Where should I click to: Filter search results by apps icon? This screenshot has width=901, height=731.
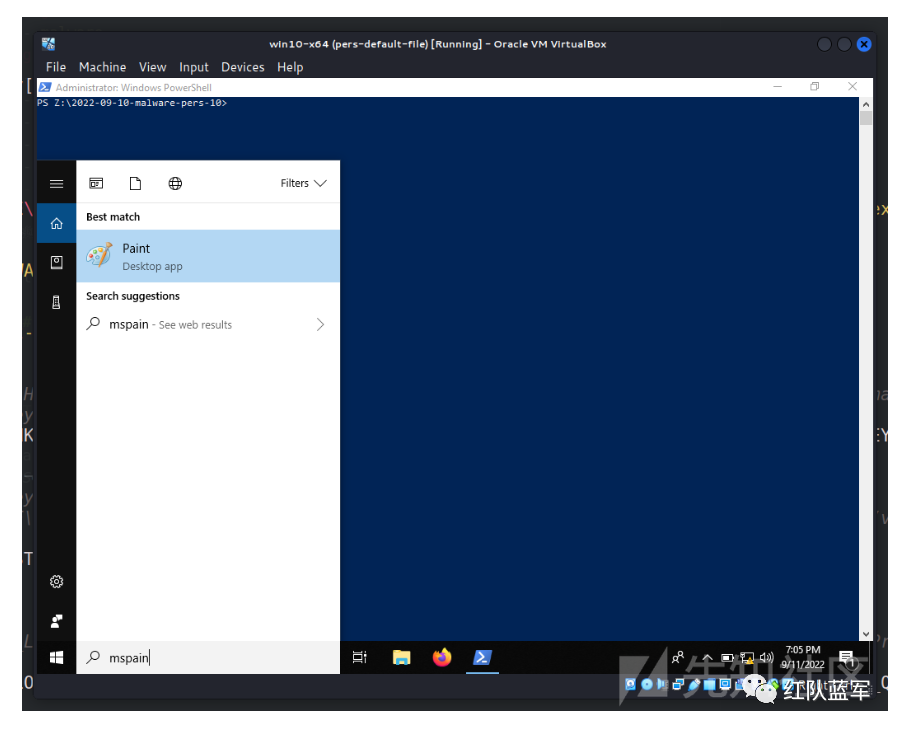pyautogui.click(x=96, y=183)
